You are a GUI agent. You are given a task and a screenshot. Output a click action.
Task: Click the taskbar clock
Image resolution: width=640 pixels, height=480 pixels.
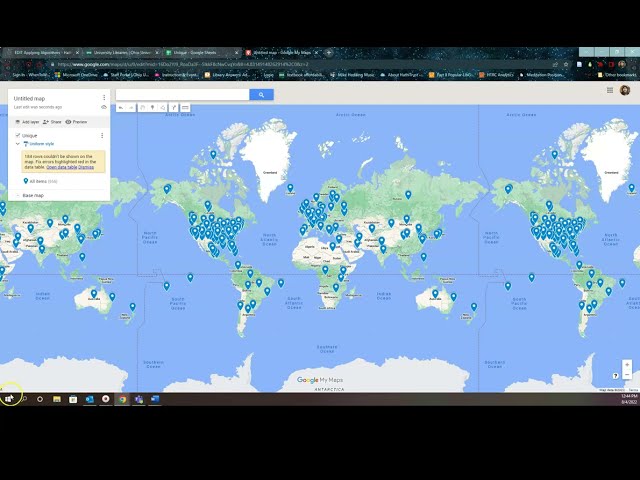[x=629, y=399]
